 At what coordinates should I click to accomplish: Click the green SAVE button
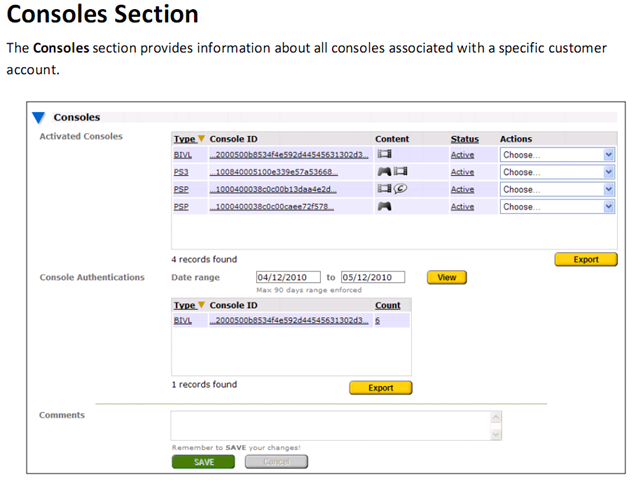[203, 462]
